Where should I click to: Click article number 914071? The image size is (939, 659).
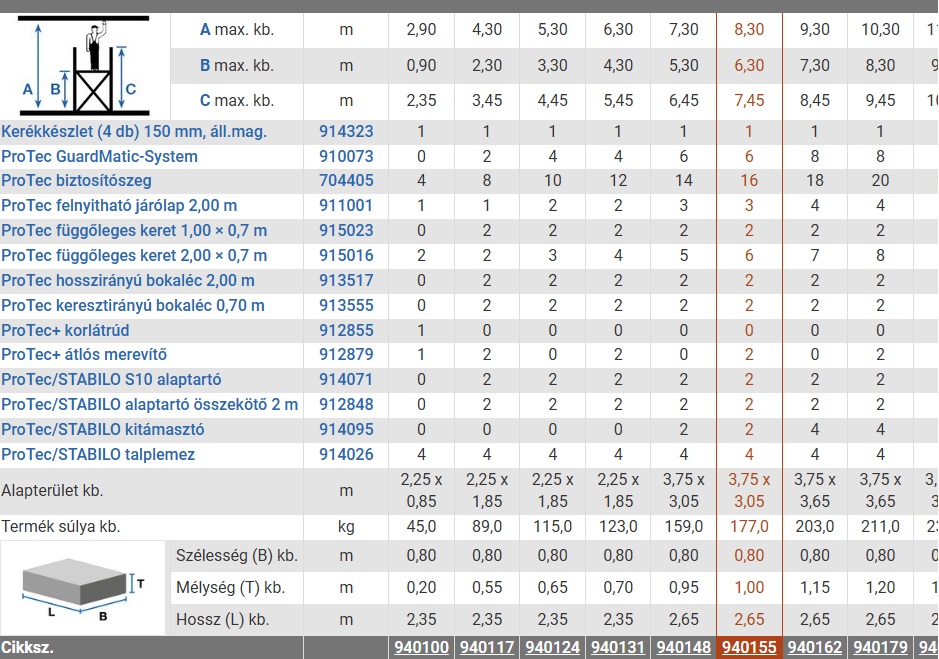click(x=346, y=379)
